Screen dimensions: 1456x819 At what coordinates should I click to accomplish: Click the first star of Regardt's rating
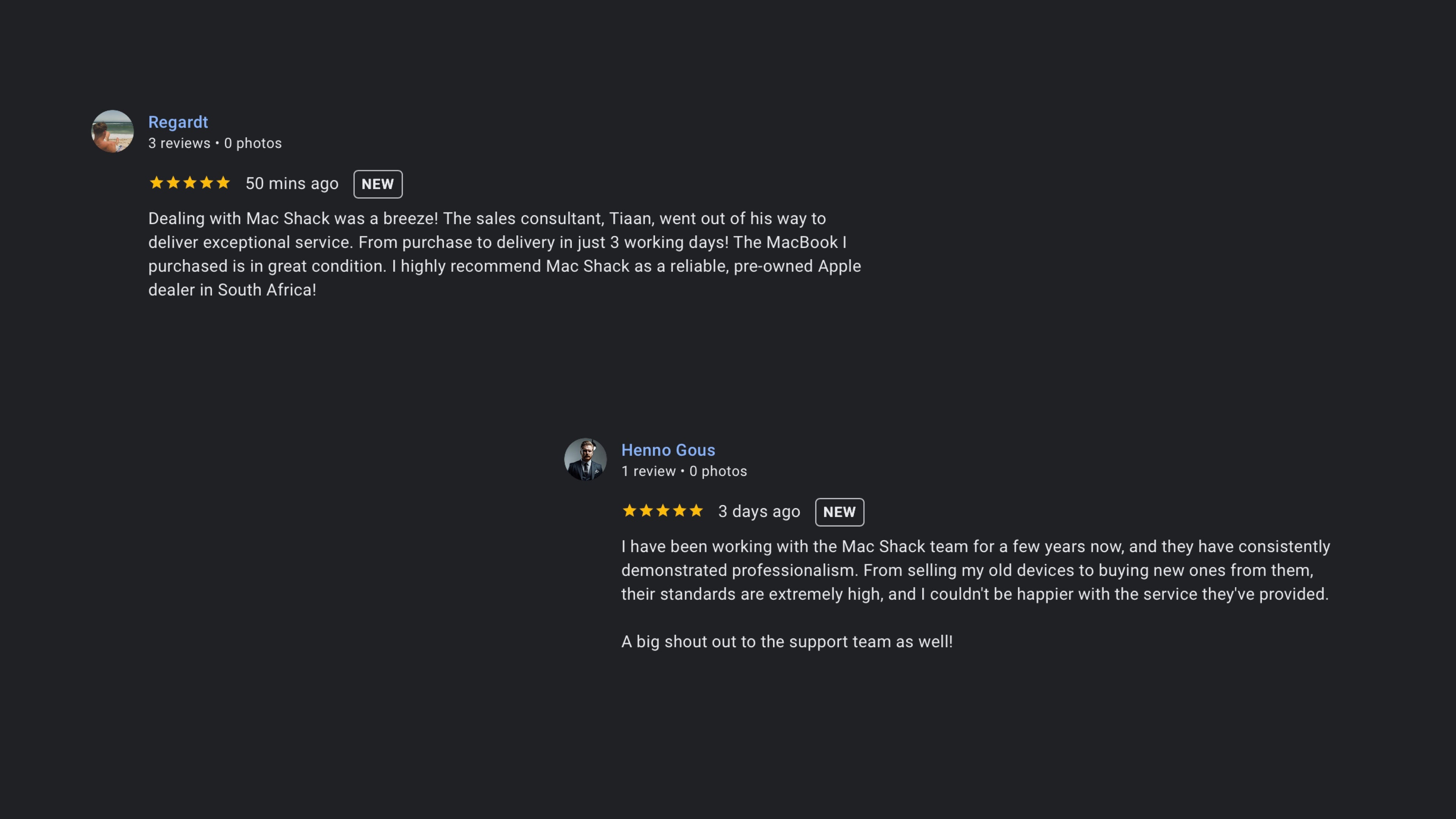[157, 182]
